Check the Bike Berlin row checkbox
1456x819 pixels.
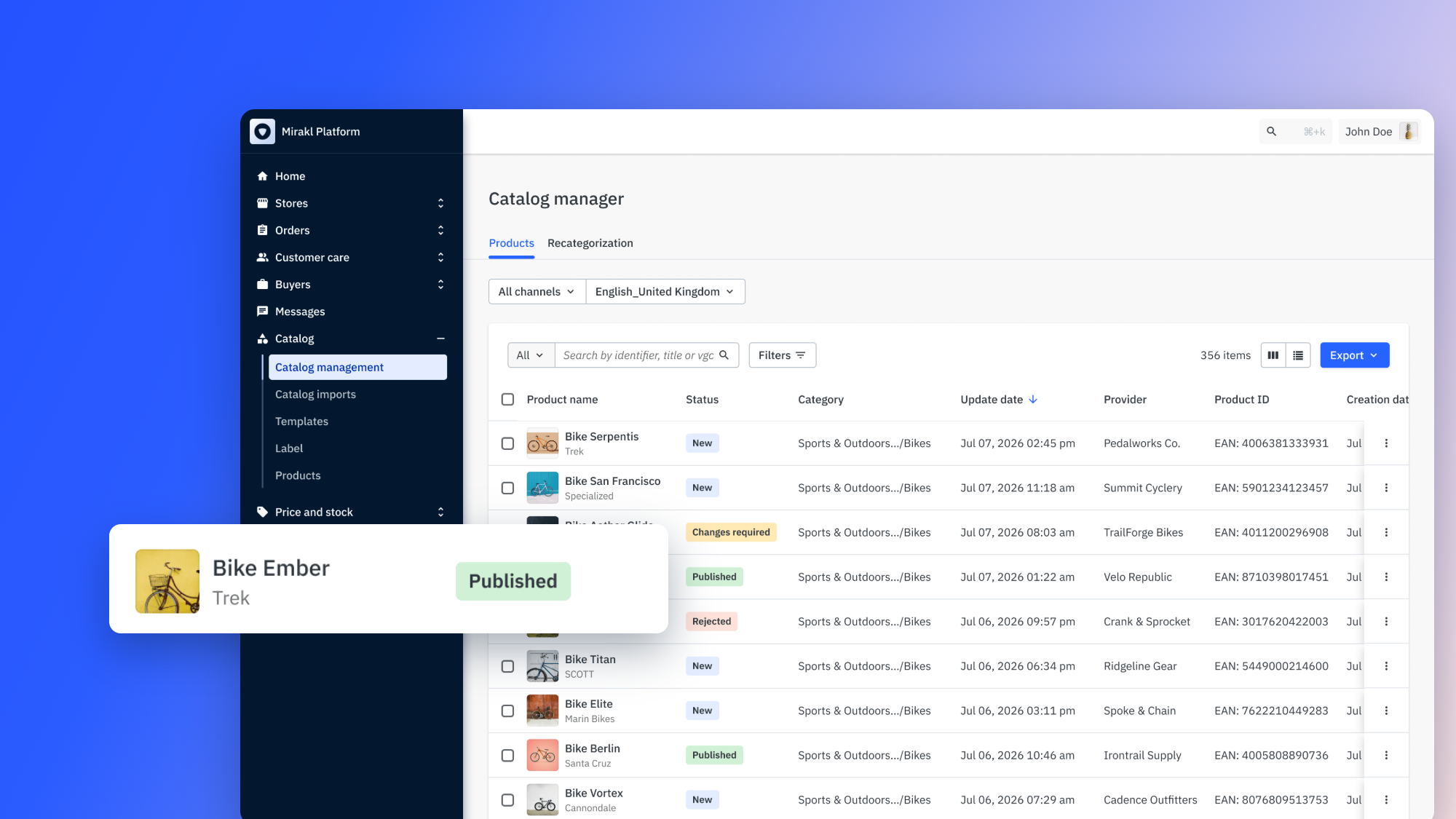(x=507, y=755)
